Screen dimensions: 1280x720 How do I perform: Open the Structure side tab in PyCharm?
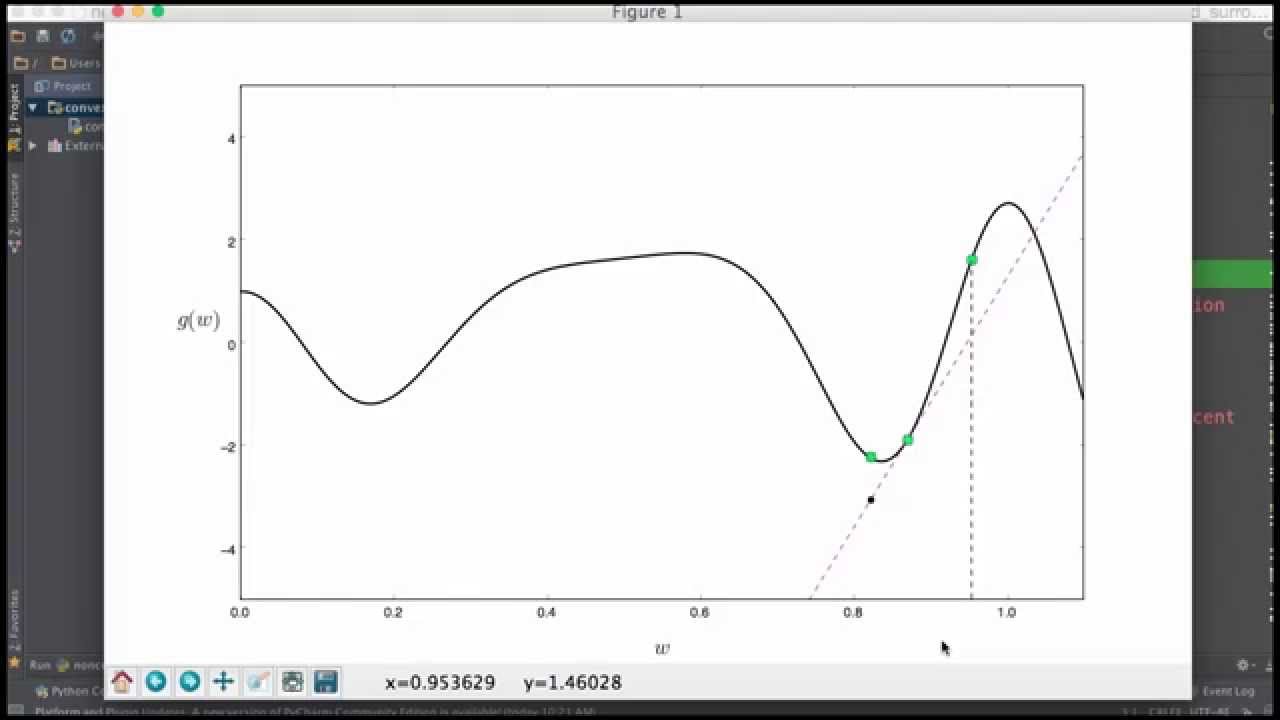click(x=13, y=211)
